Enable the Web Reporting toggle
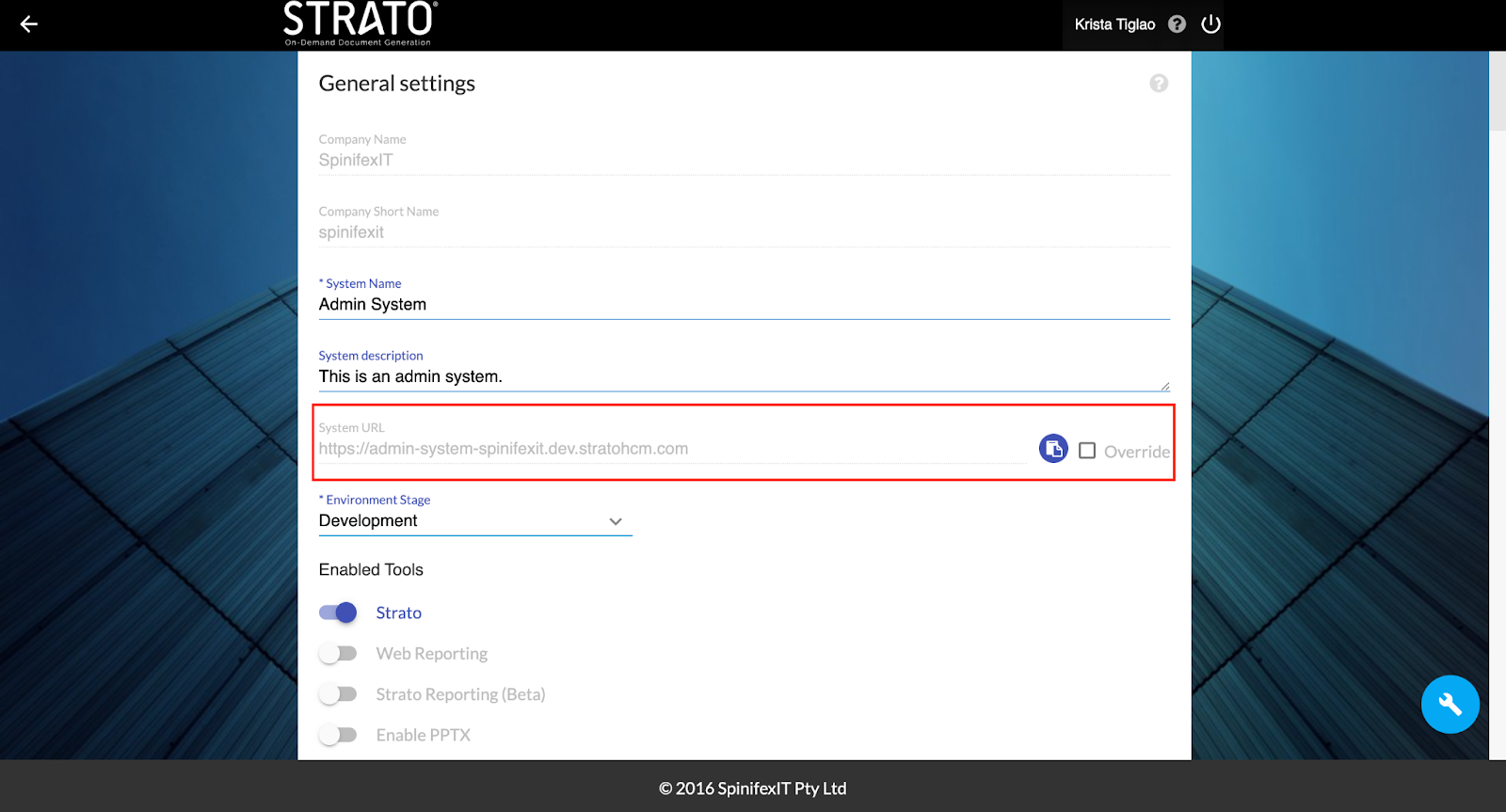1506x812 pixels. point(338,653)
